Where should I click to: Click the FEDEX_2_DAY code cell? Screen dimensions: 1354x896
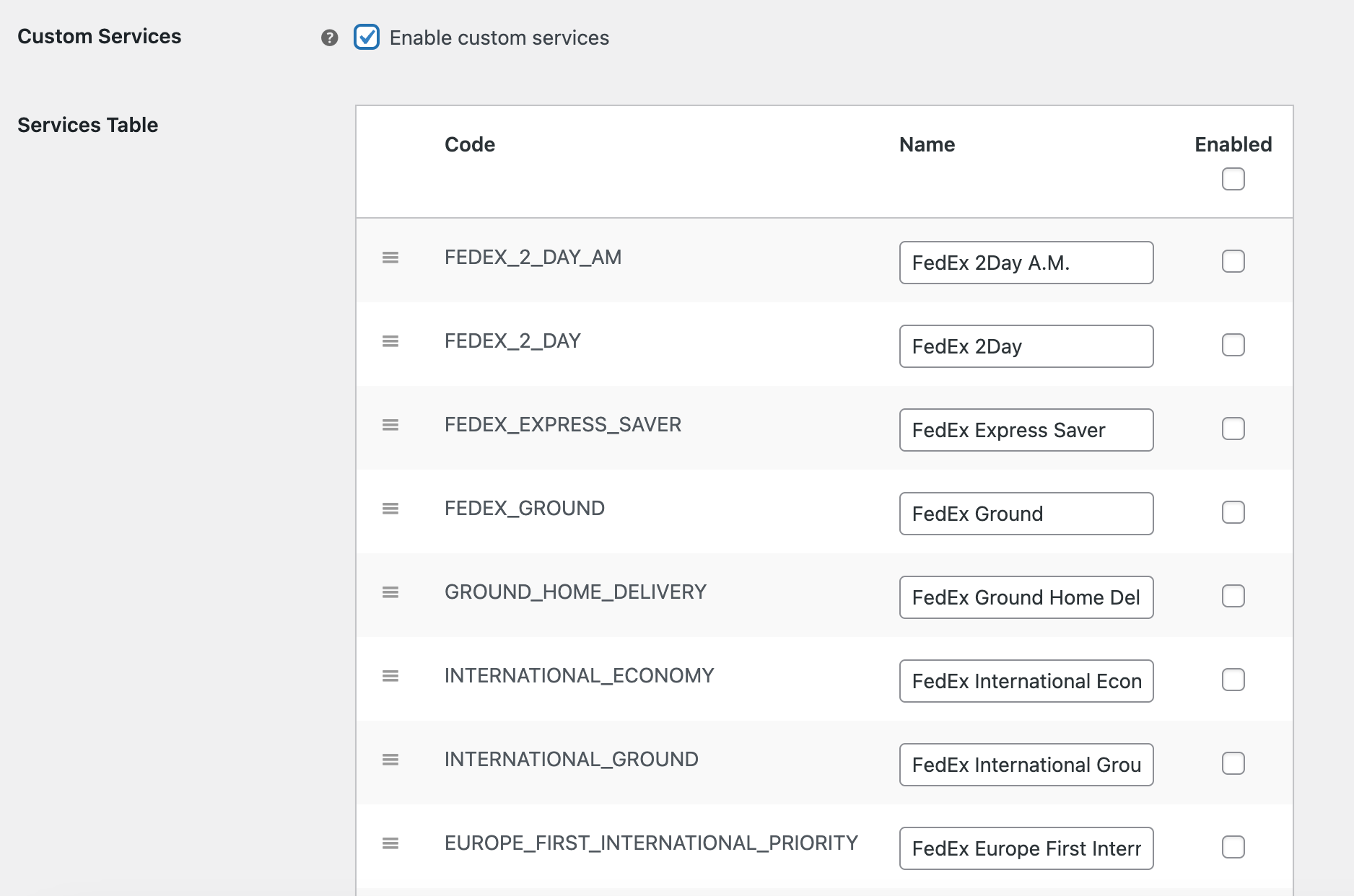coord(512,341)
